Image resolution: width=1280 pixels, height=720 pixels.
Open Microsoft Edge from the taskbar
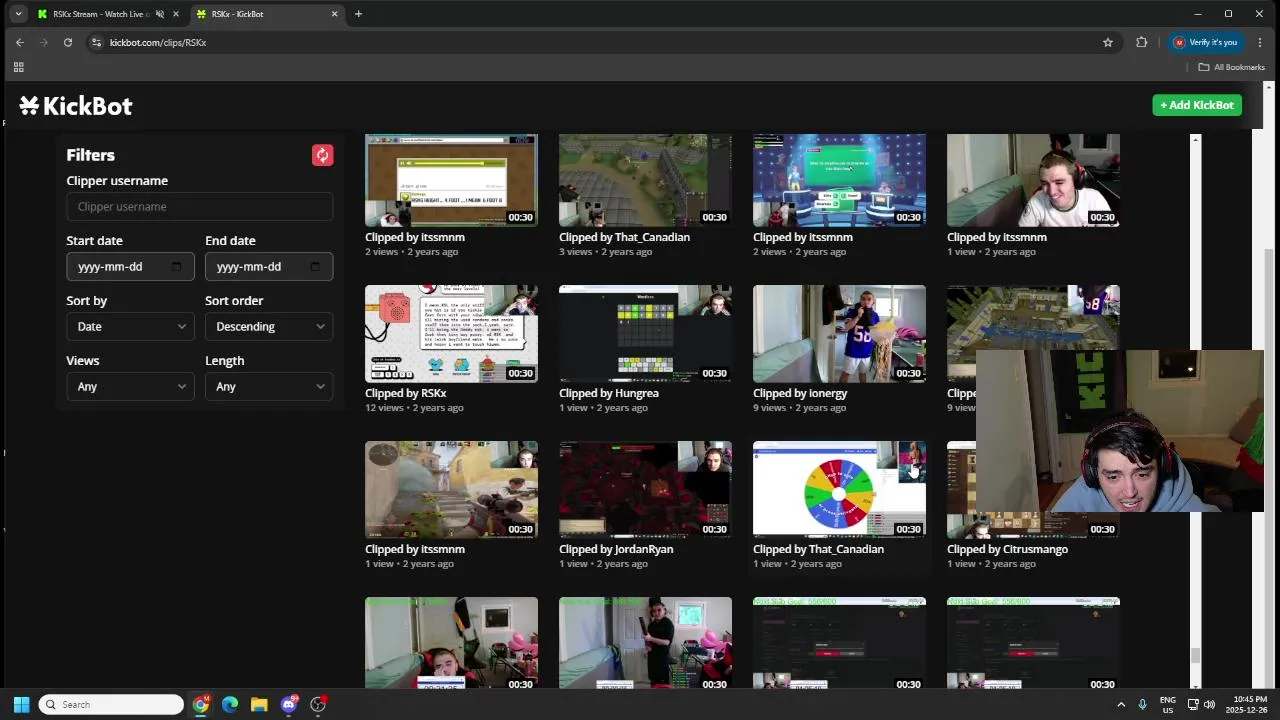pyautogui.click(x=230, y=704)
